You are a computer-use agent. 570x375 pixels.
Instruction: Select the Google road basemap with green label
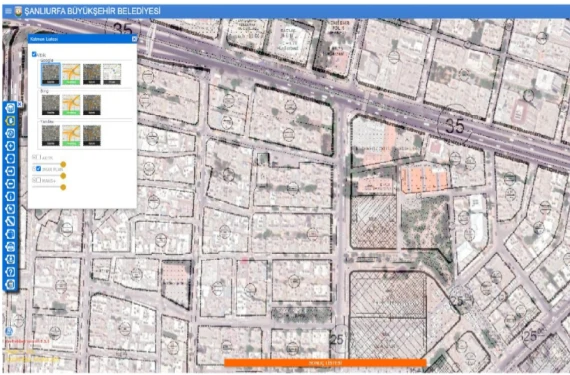[x=71, y=74]
